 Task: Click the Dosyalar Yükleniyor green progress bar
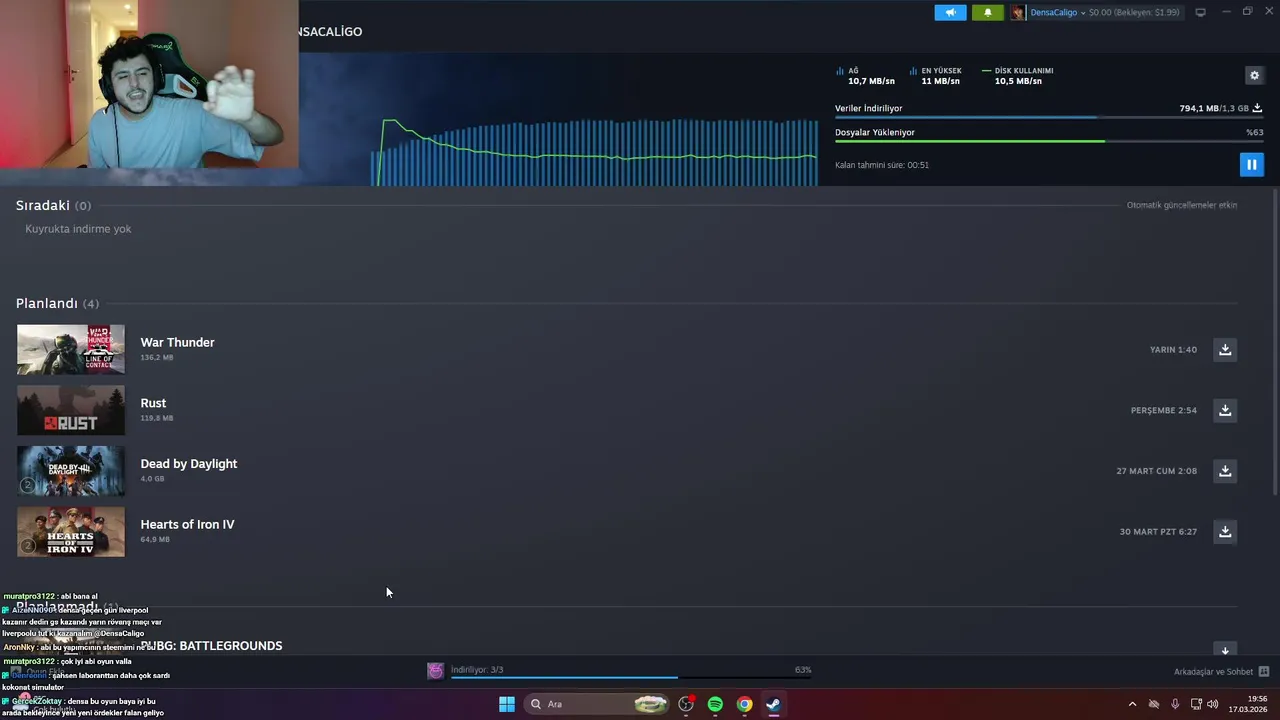pos(1049,141)
